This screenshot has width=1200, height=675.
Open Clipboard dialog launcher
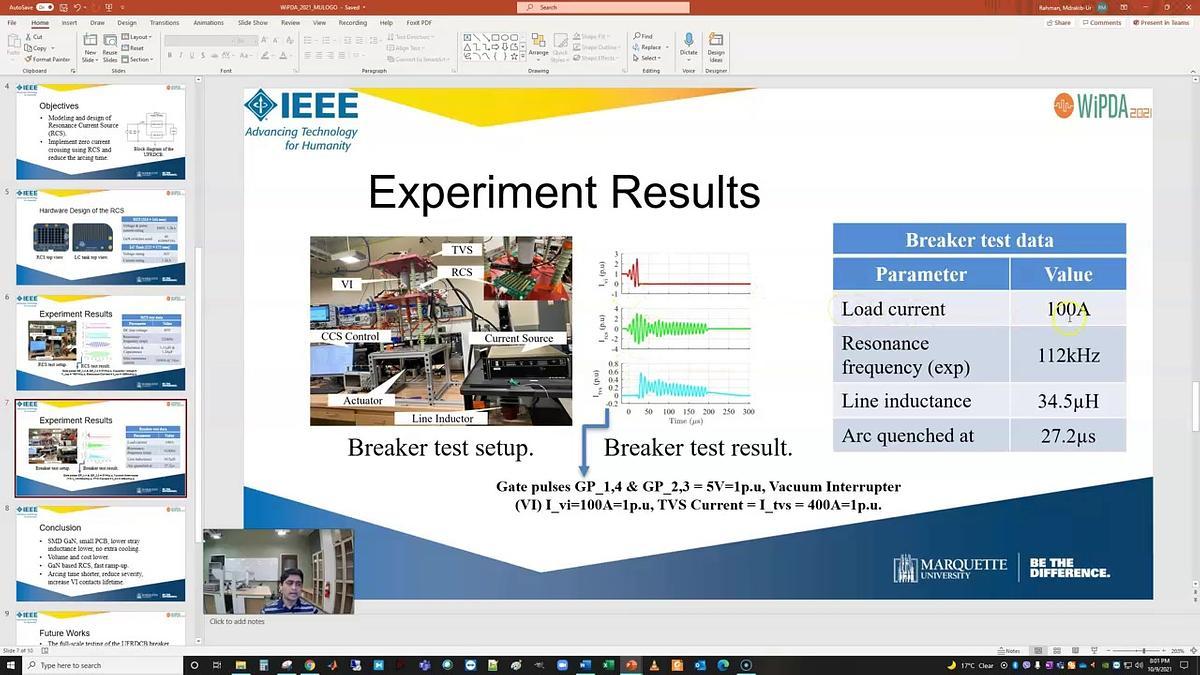(73, 71)
